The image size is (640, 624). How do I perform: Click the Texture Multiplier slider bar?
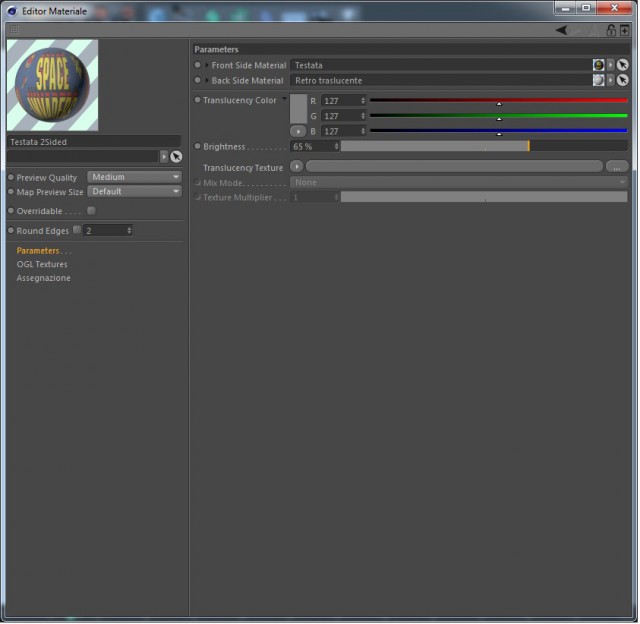point(484,198)
